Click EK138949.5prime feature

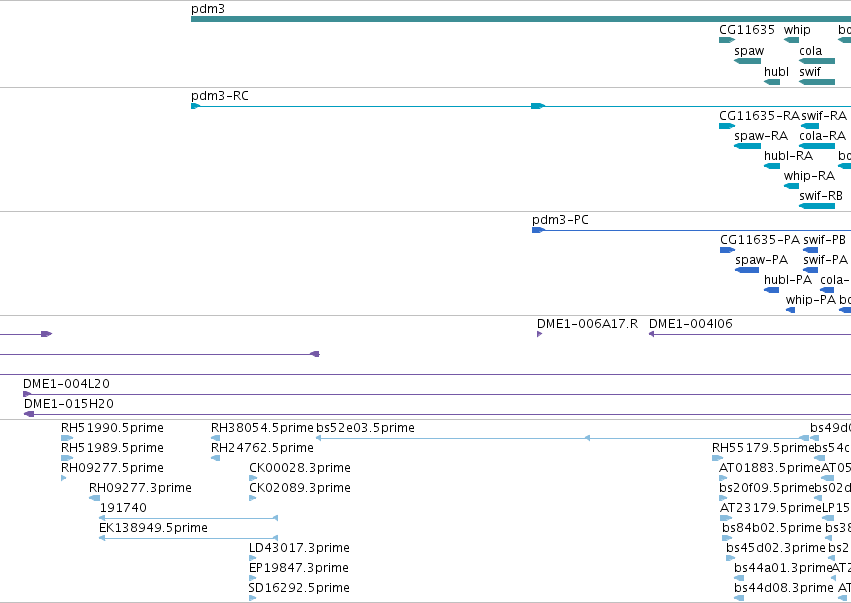(x=188, y=538)
